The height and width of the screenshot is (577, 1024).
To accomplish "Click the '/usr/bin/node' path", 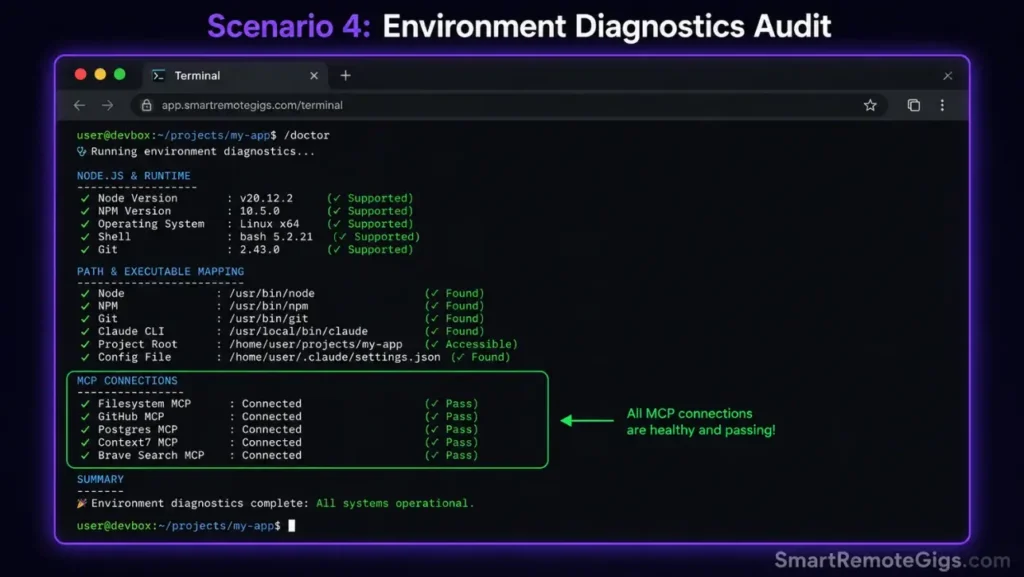I will pyautogui.click(x=272, y=293).
